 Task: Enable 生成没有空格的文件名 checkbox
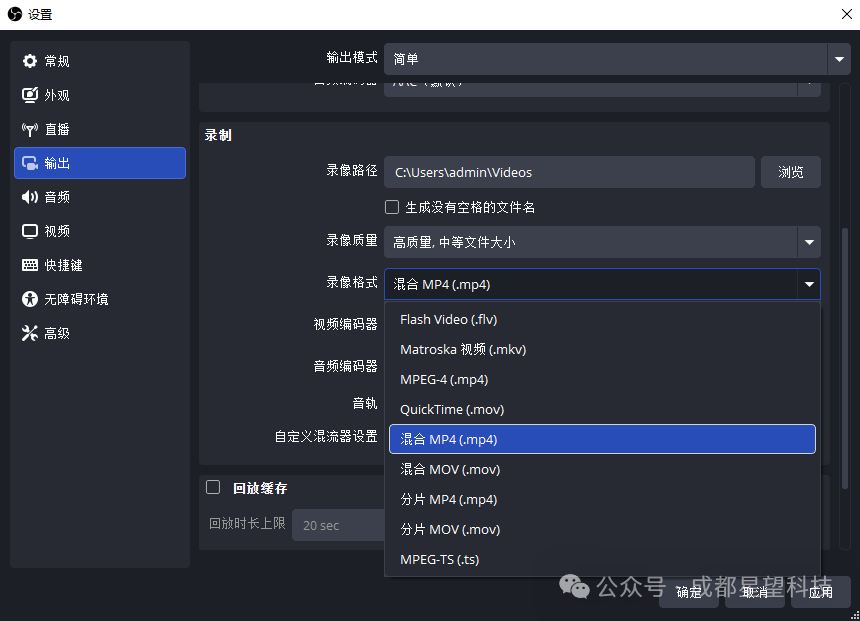(392, 207)
